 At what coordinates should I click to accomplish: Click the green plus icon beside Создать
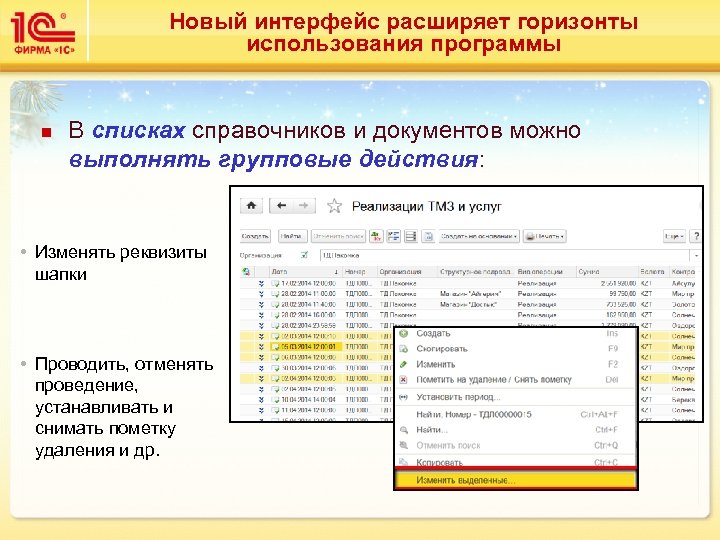[x=404, y=334]
